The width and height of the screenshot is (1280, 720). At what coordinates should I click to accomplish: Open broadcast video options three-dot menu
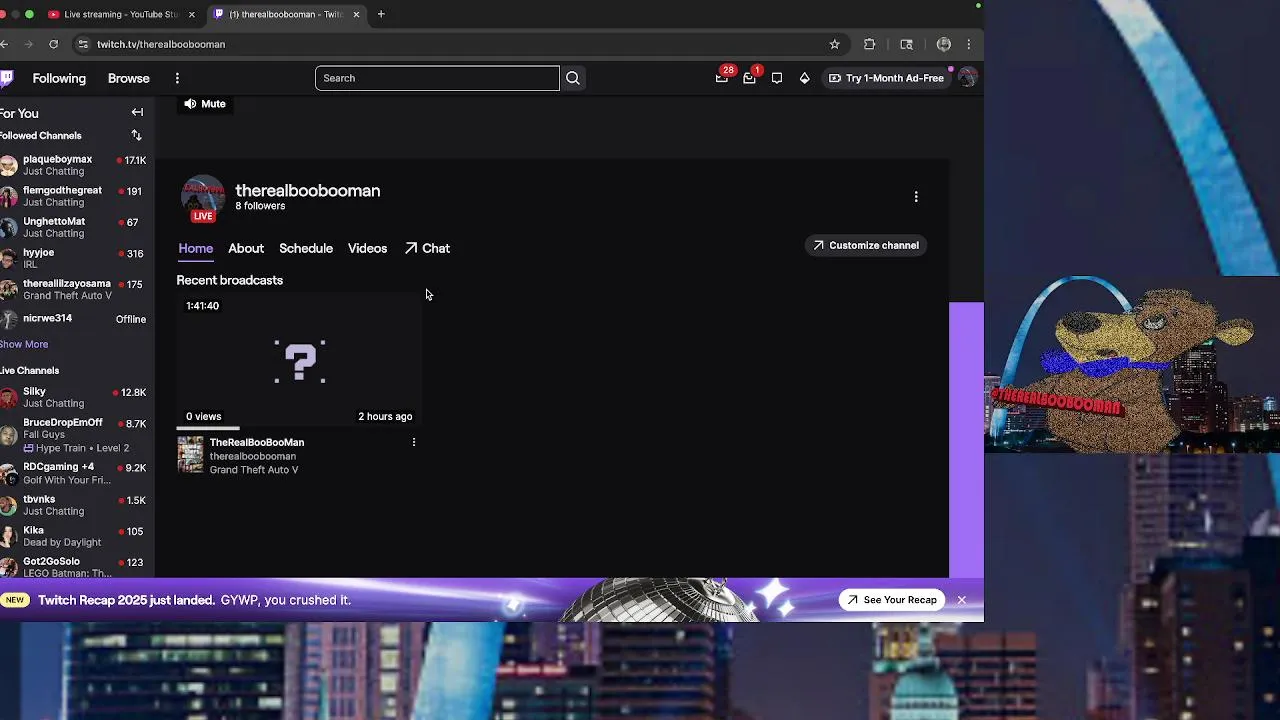(x=414, y=442)
